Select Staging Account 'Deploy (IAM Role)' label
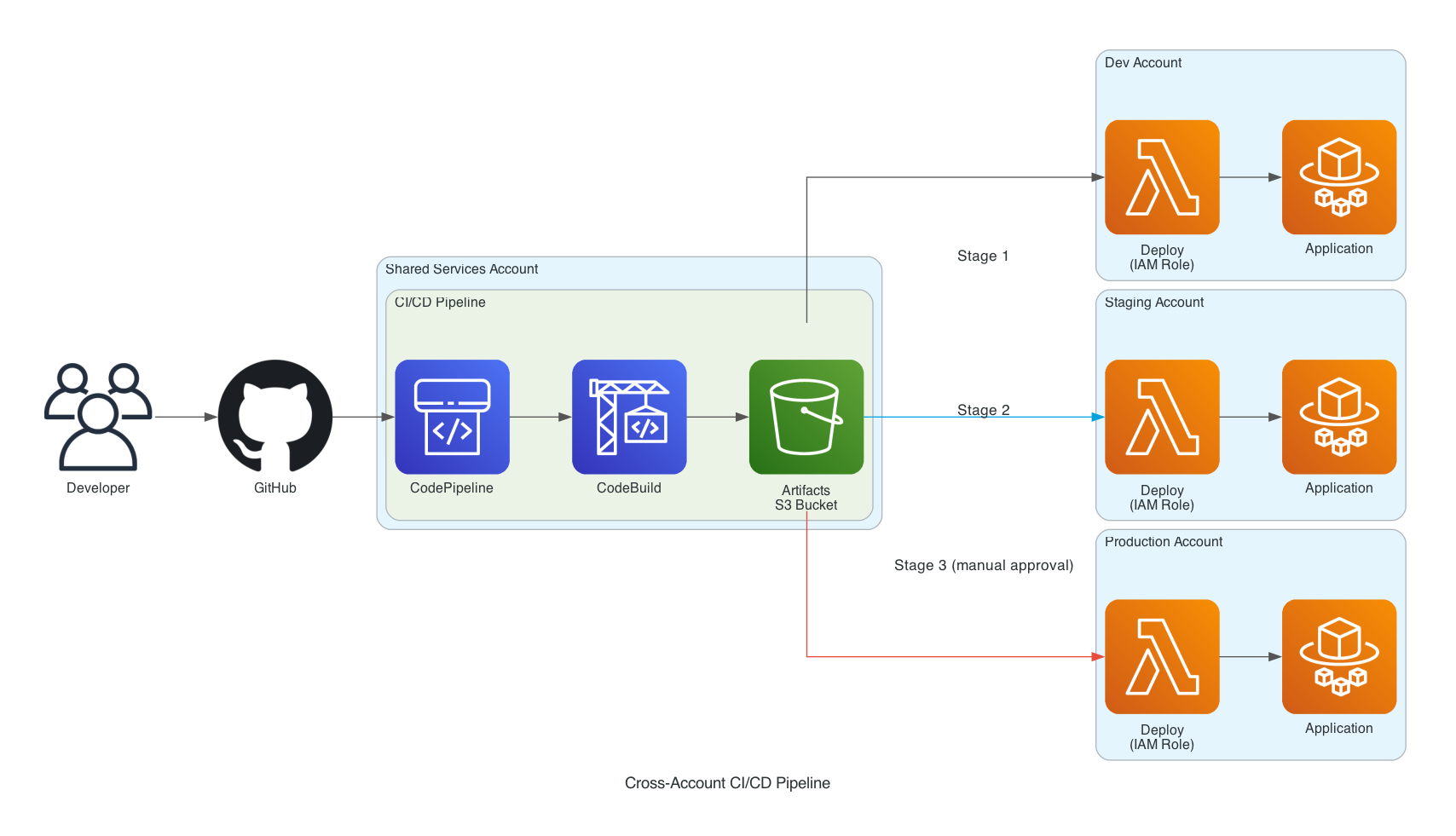 coord(1162,498)
